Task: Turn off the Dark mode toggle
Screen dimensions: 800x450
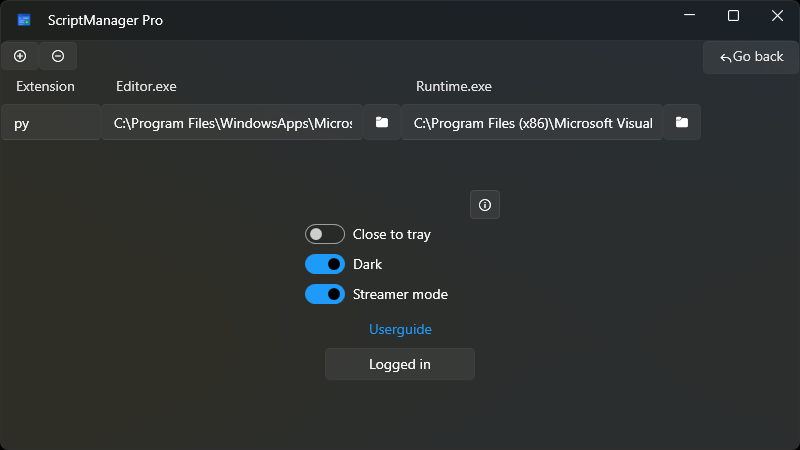Action: pos(325,264)
